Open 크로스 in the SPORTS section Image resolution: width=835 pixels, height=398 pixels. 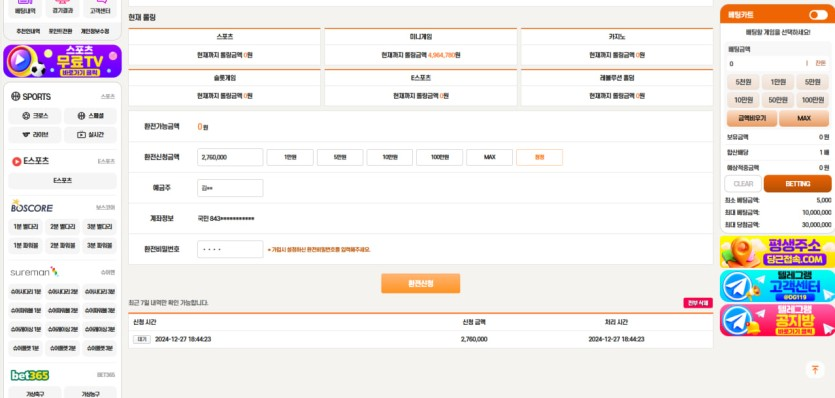[x=35, y=116]
